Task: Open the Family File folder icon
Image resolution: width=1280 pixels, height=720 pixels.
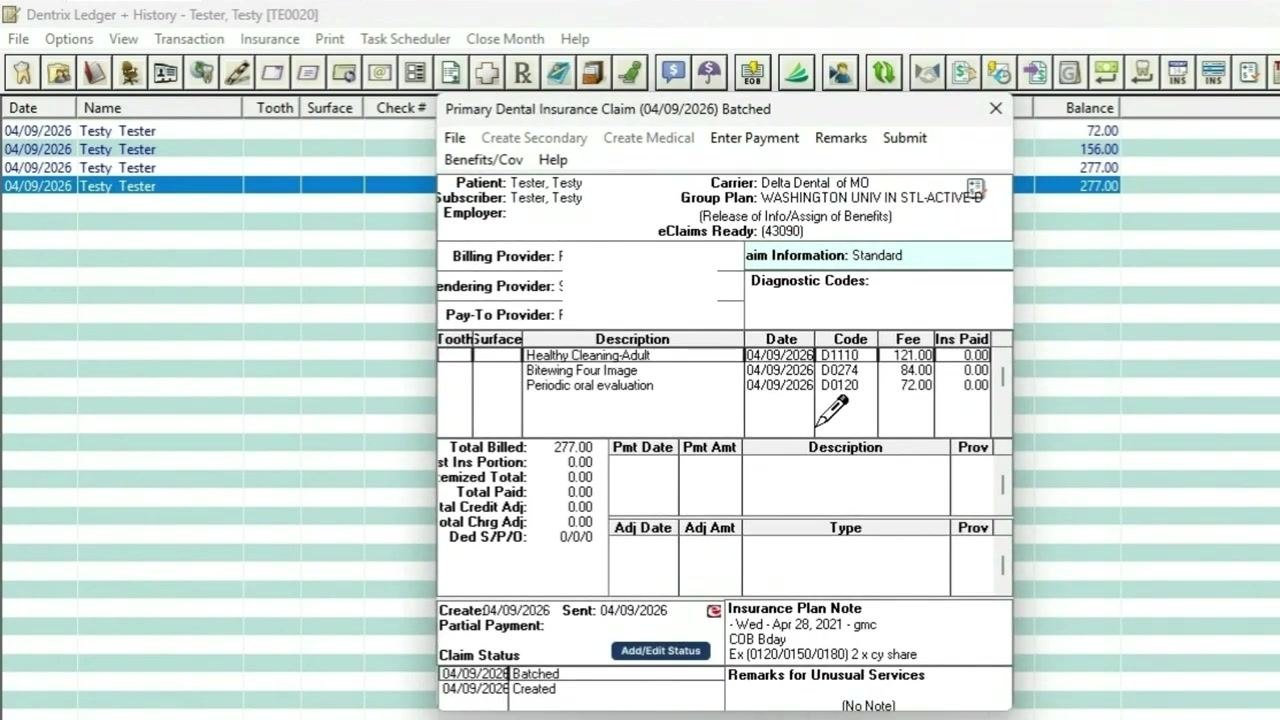Action: click(x=59, y=73)
